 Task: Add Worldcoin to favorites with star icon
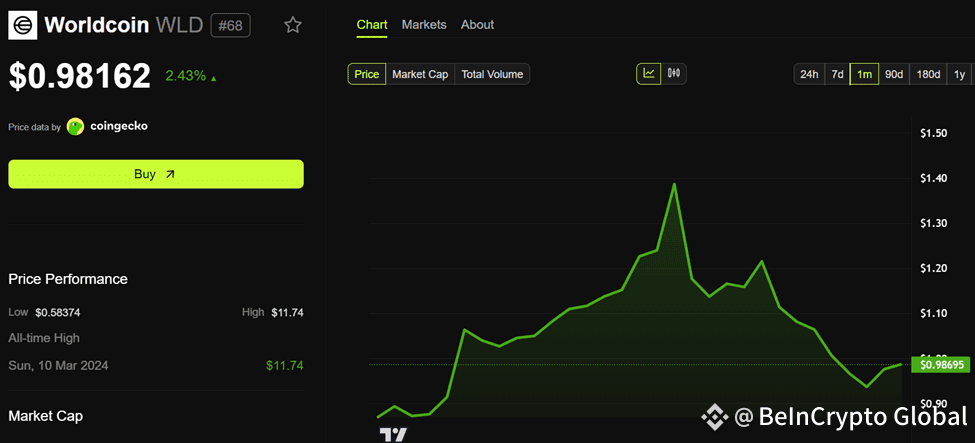(x=292, y=25)
